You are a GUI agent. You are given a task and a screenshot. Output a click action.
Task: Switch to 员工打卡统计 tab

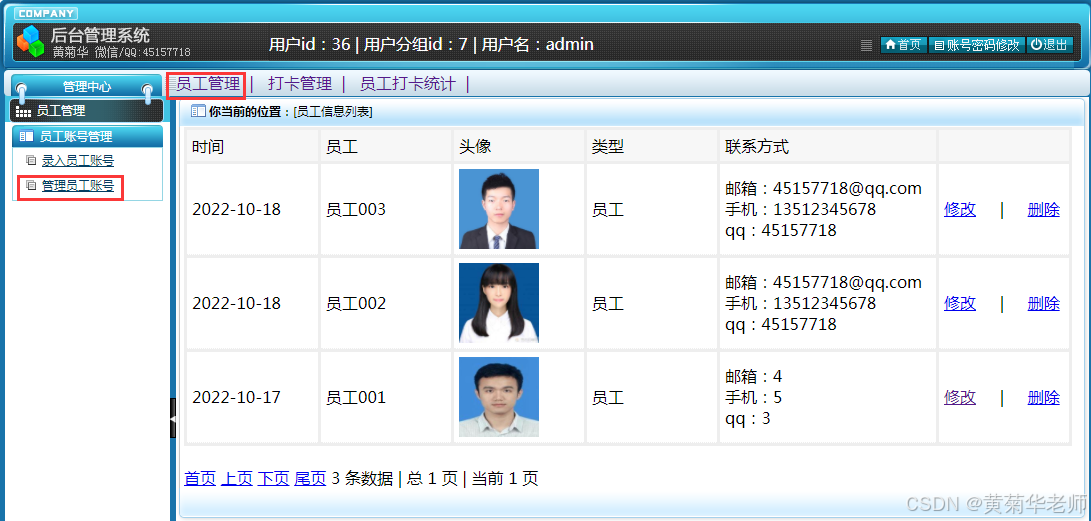click(x=407, y=84)
